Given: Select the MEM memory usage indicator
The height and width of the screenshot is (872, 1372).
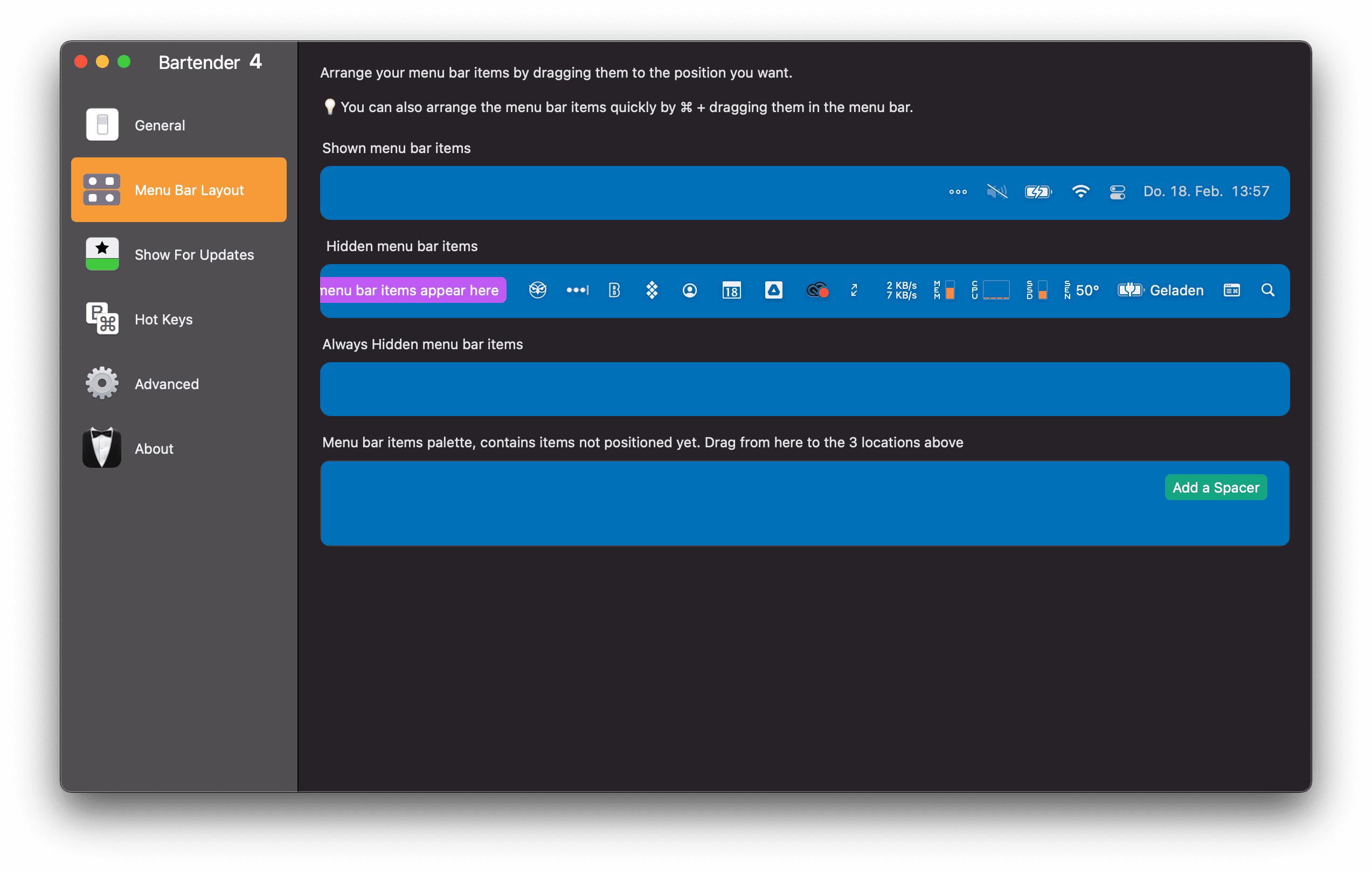Looking at the screenshot, I should click(x=944, y=290).
